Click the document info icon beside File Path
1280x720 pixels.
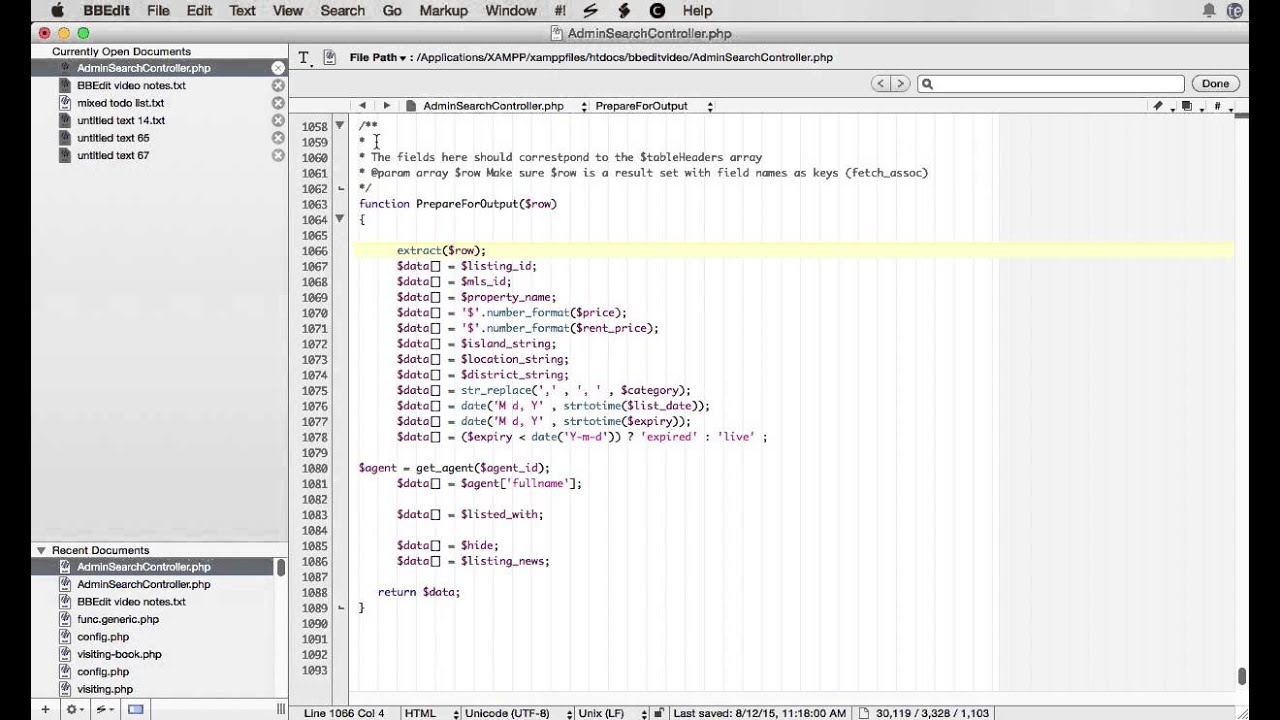click(x=330, y=58)
